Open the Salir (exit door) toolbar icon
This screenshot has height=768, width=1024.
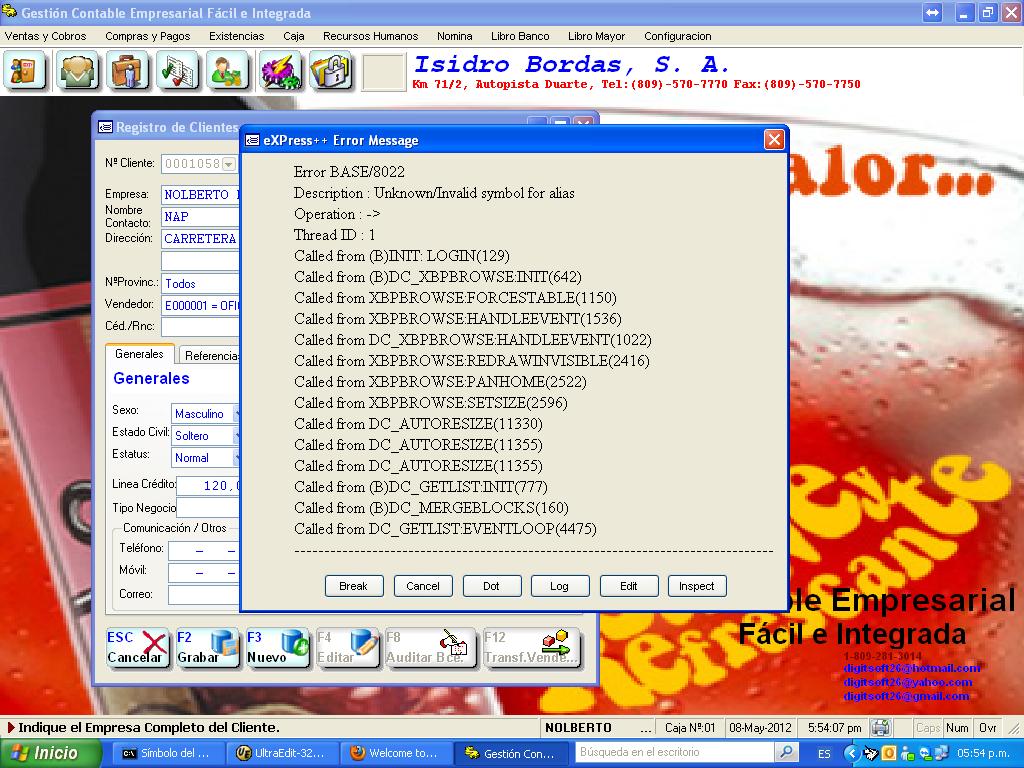tap(25, 72)
